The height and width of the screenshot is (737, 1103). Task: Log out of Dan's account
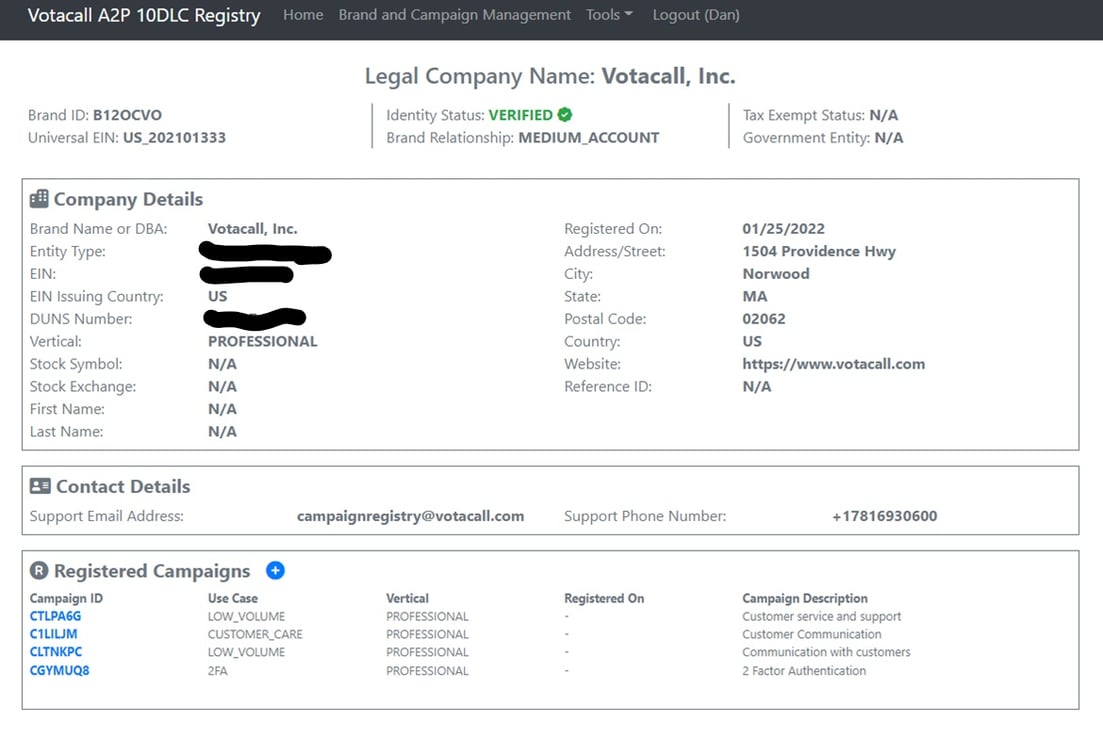(696, 15)
